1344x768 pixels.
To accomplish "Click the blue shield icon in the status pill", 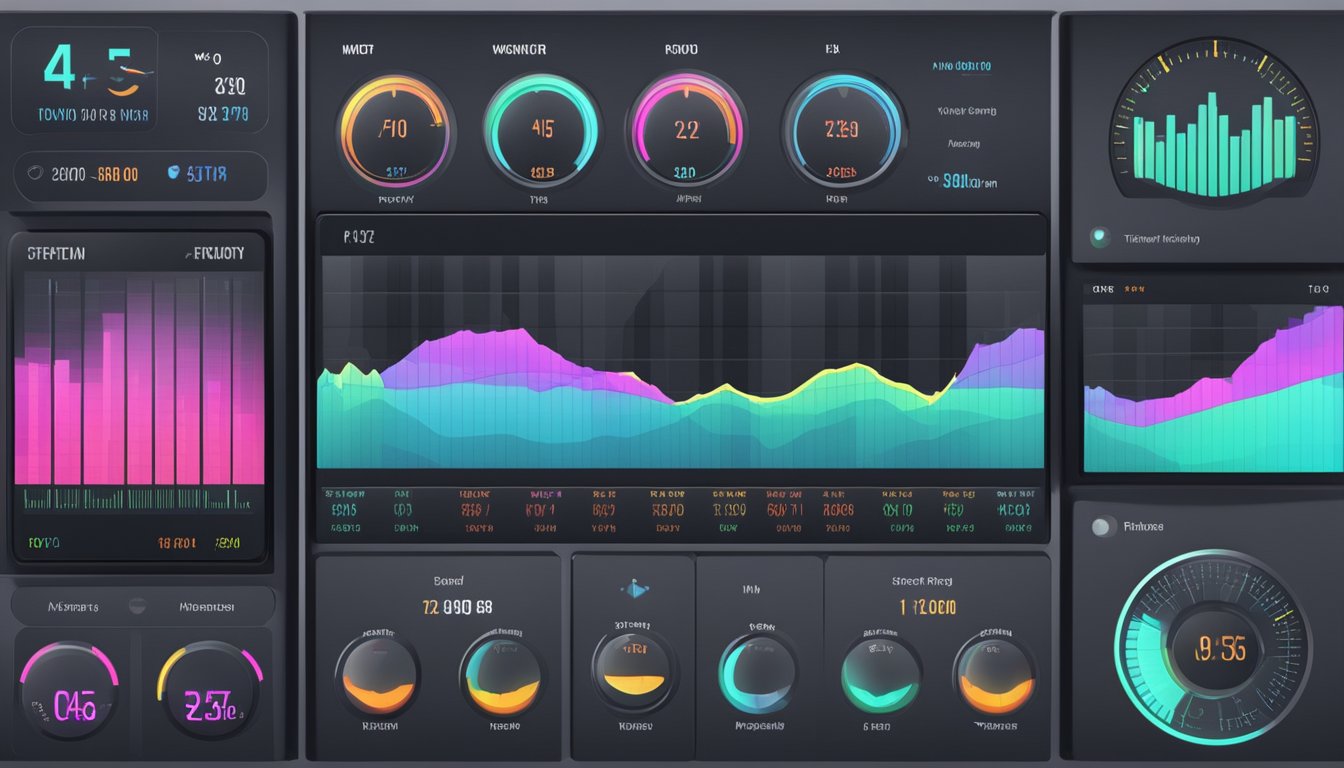I will pos(173,173).
